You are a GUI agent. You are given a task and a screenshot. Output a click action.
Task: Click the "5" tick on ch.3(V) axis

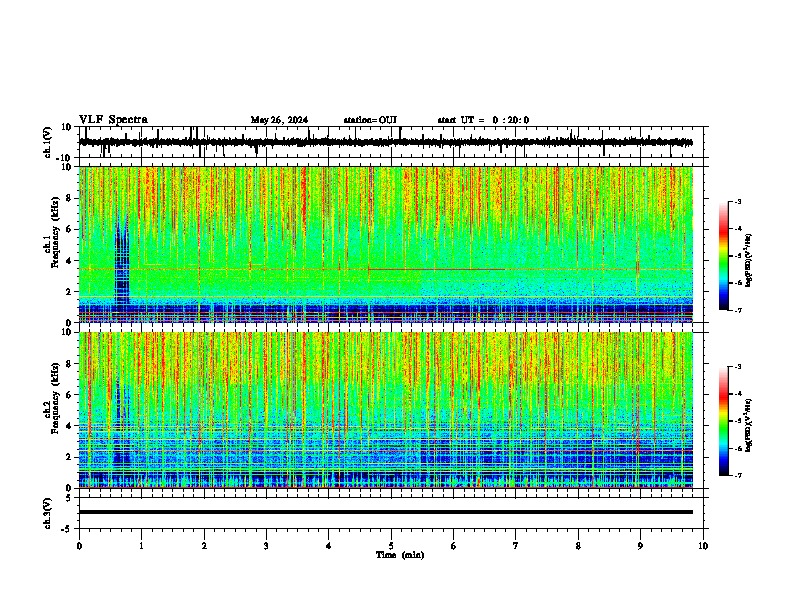point(70,498)
